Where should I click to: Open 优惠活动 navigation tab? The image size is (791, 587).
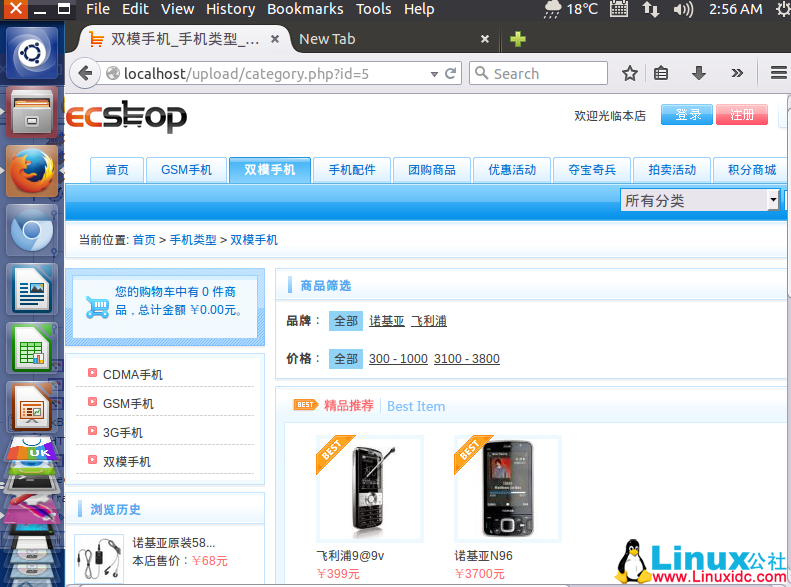click(512, 170)
